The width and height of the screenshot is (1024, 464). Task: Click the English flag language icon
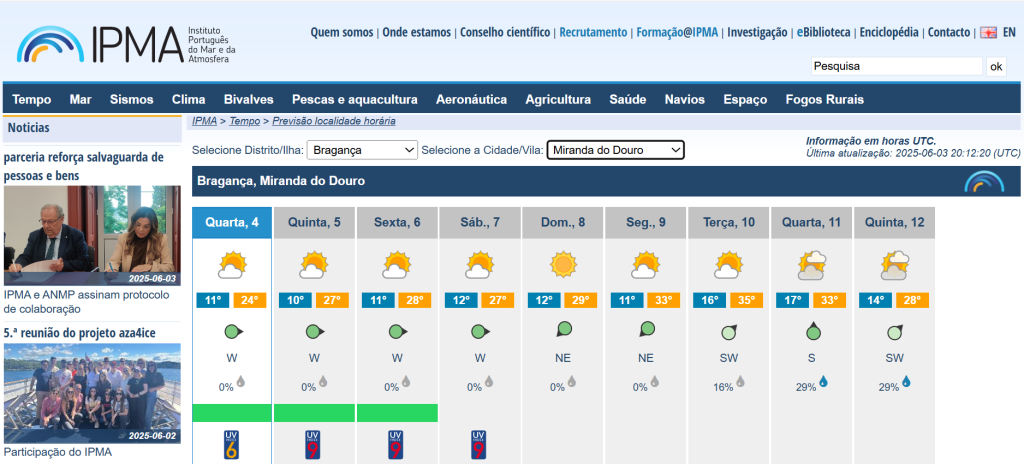click(x=989, y=33)
